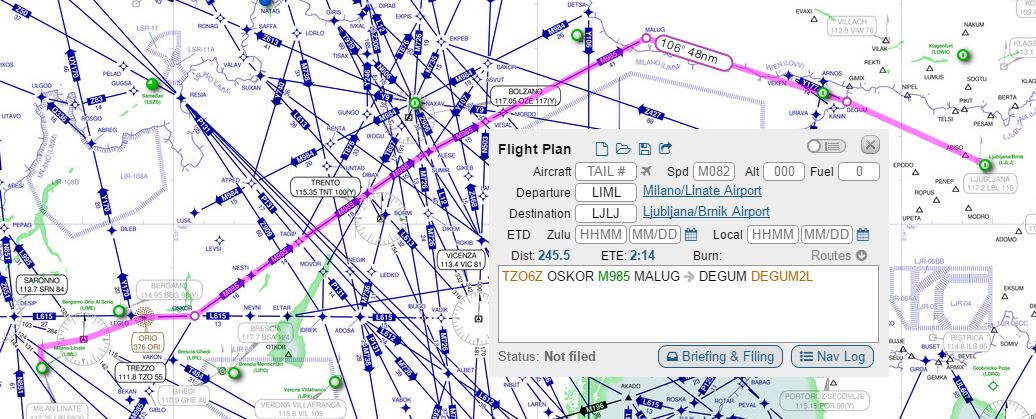Image resolution: width=1036 pixels, height=419 pixels.
Task: Focus the Local MM/DD date field
Action: [827, 235]
